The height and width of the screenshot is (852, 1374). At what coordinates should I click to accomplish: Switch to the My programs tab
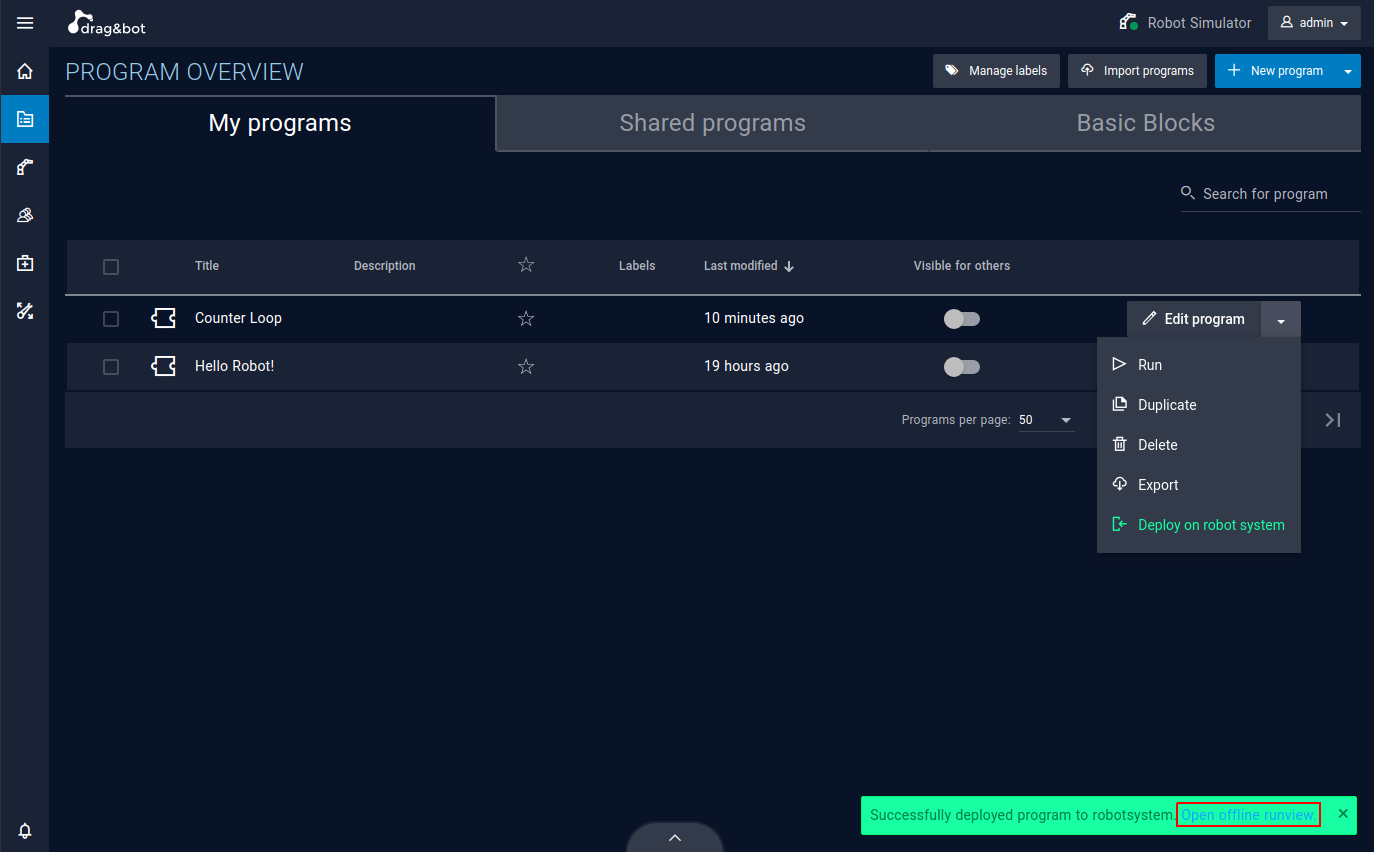point(280,123)
